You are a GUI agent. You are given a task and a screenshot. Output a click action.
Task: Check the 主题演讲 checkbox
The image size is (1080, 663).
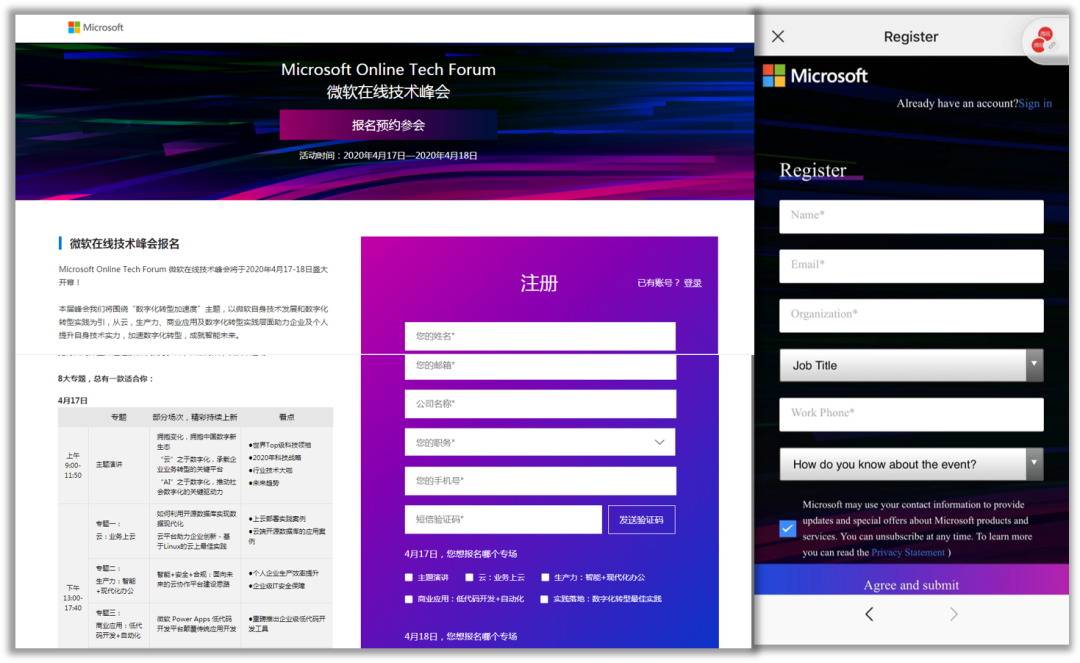tap(408, 578)
